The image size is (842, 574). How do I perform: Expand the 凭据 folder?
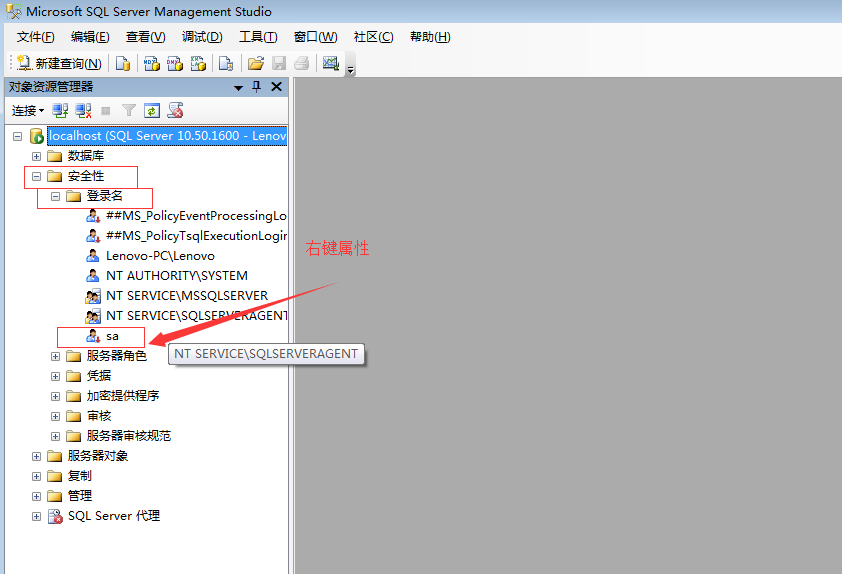55,376
